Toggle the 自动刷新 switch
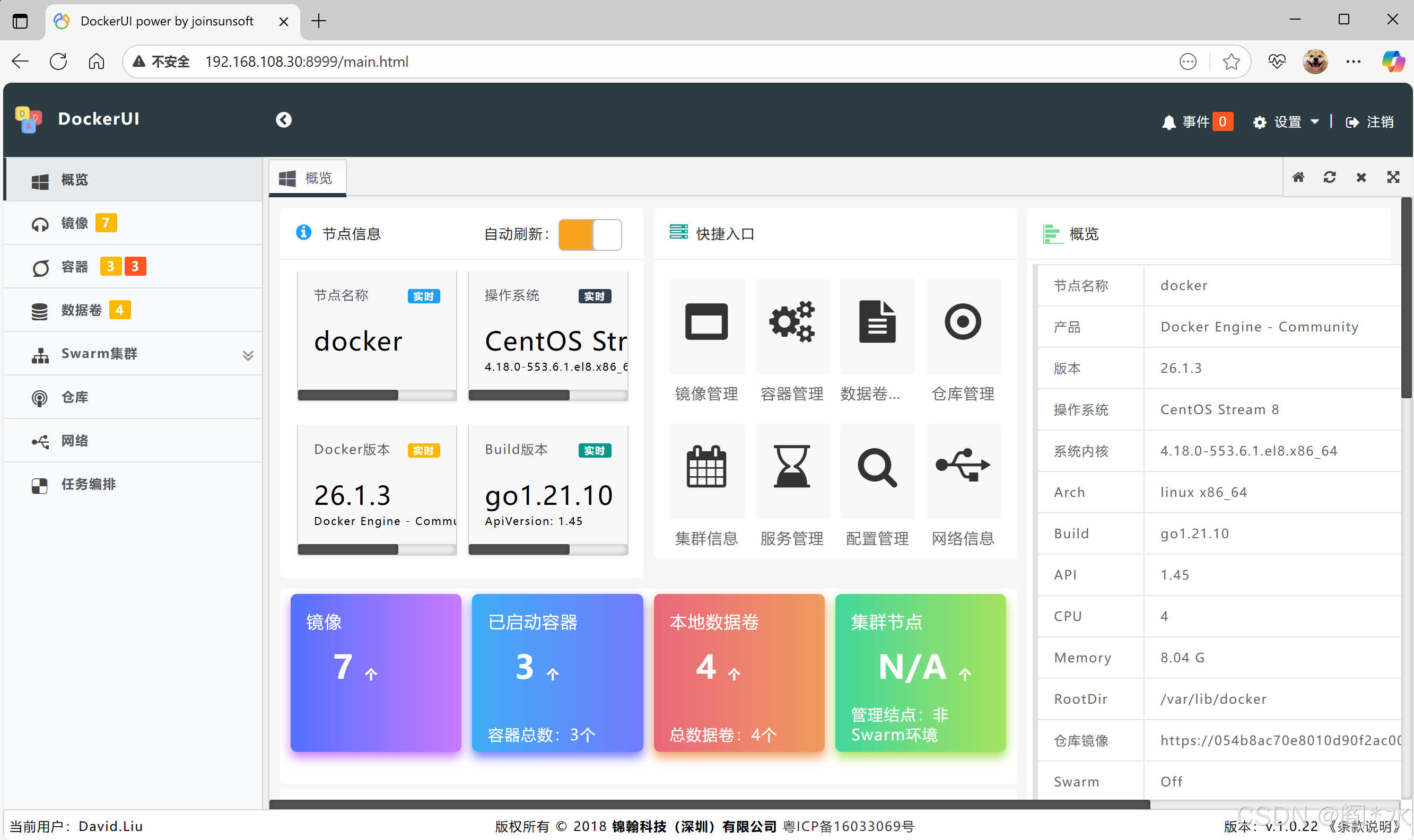 click(589, 234)
